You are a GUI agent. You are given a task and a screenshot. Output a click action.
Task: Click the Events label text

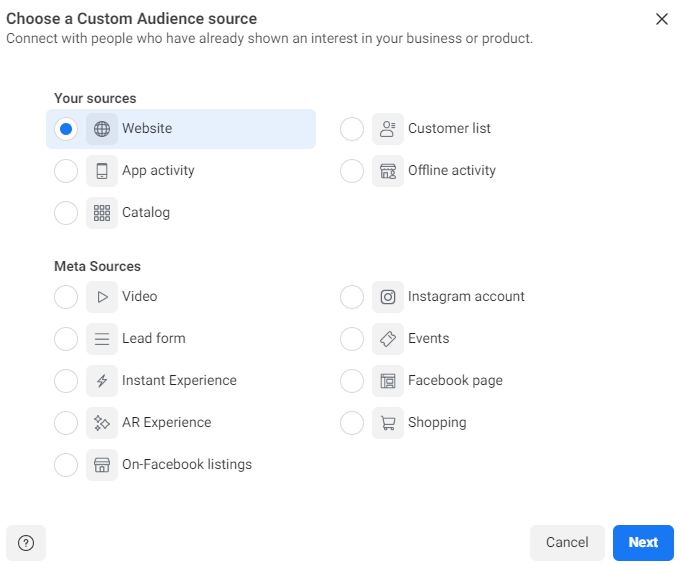pyautogui.click(x=428, y=338)
